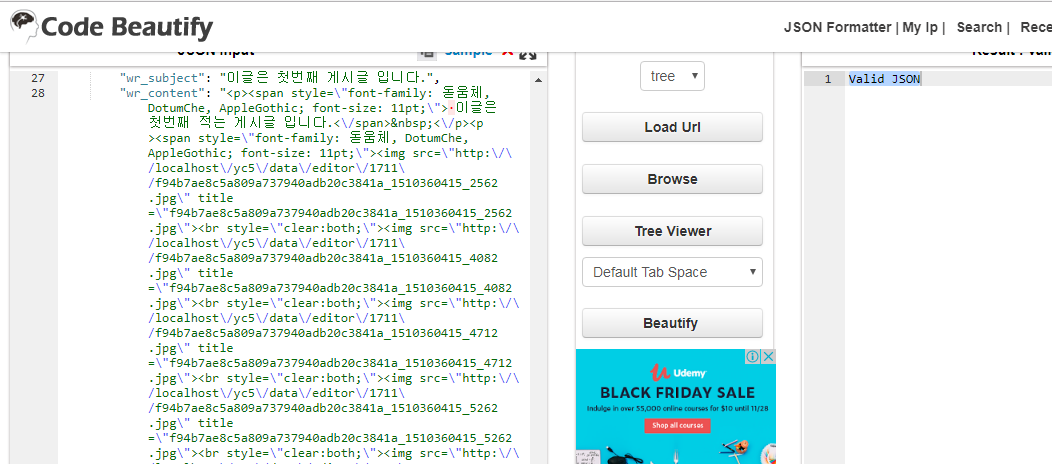Expand the Default Tab Space dropdown

(672, 272)
